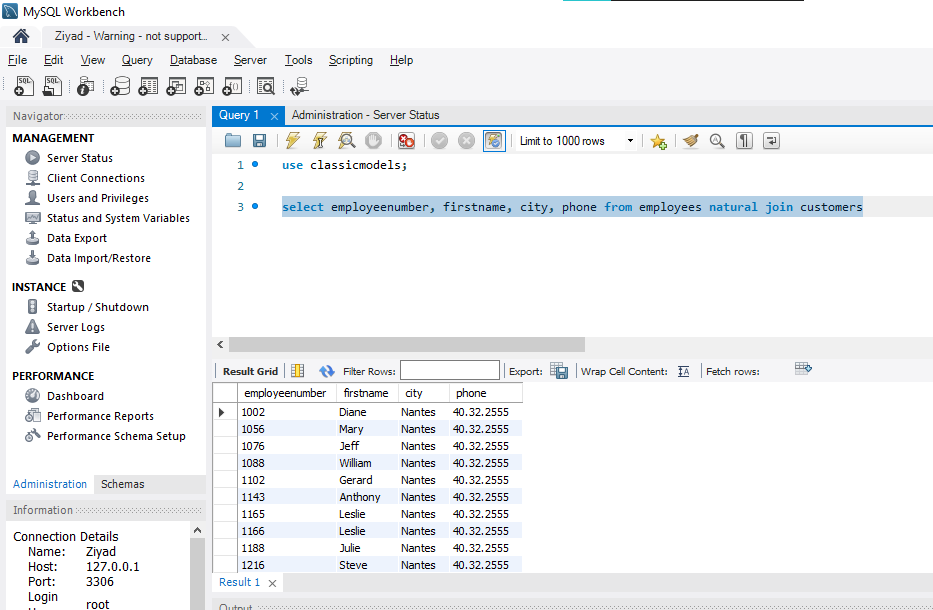Toggle stop-on-error script execution
This screenshot has width=933, height=610.
pyautogui.click(x=406, y=141)
